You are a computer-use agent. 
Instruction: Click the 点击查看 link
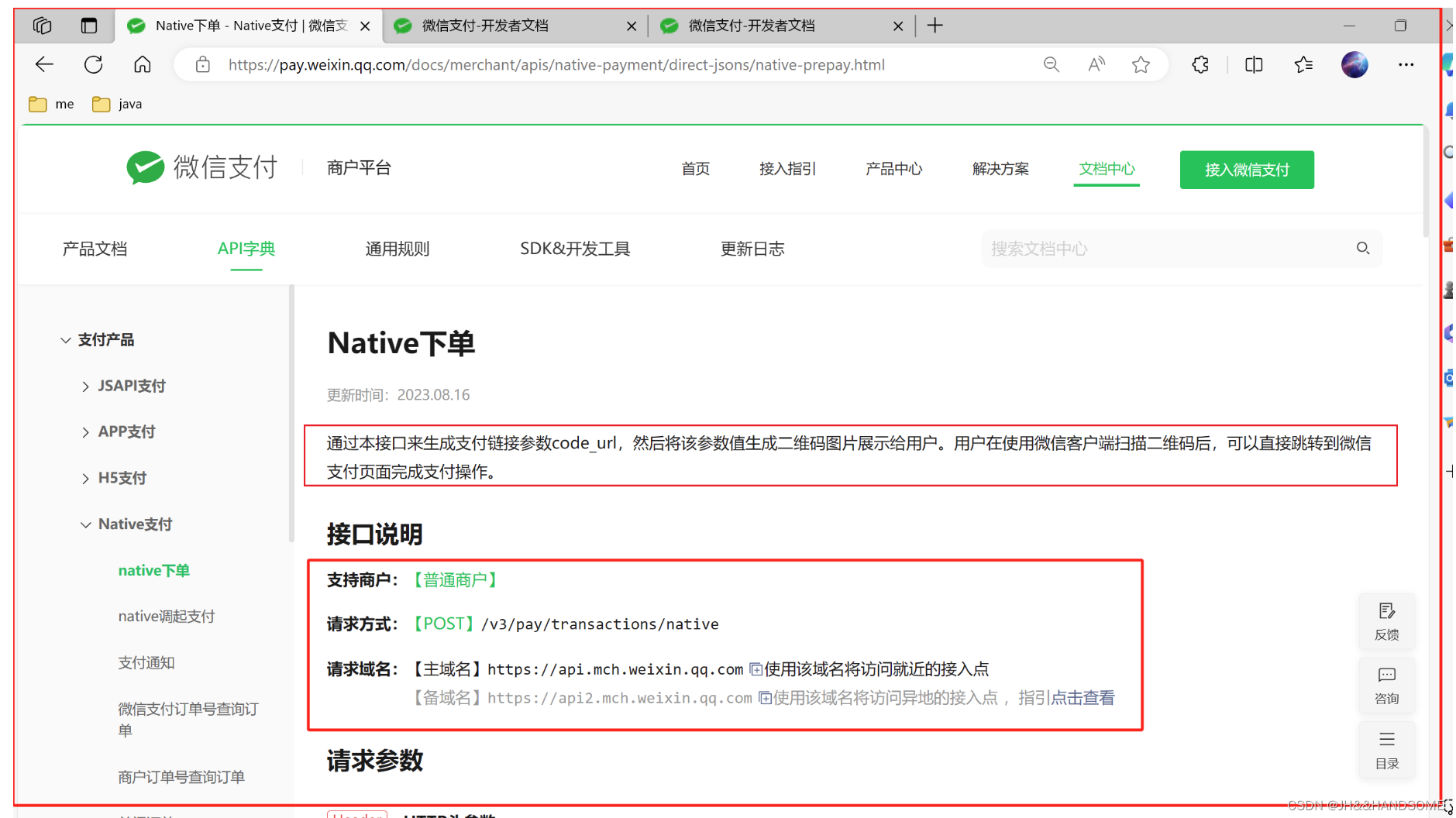click(1083, 698)
